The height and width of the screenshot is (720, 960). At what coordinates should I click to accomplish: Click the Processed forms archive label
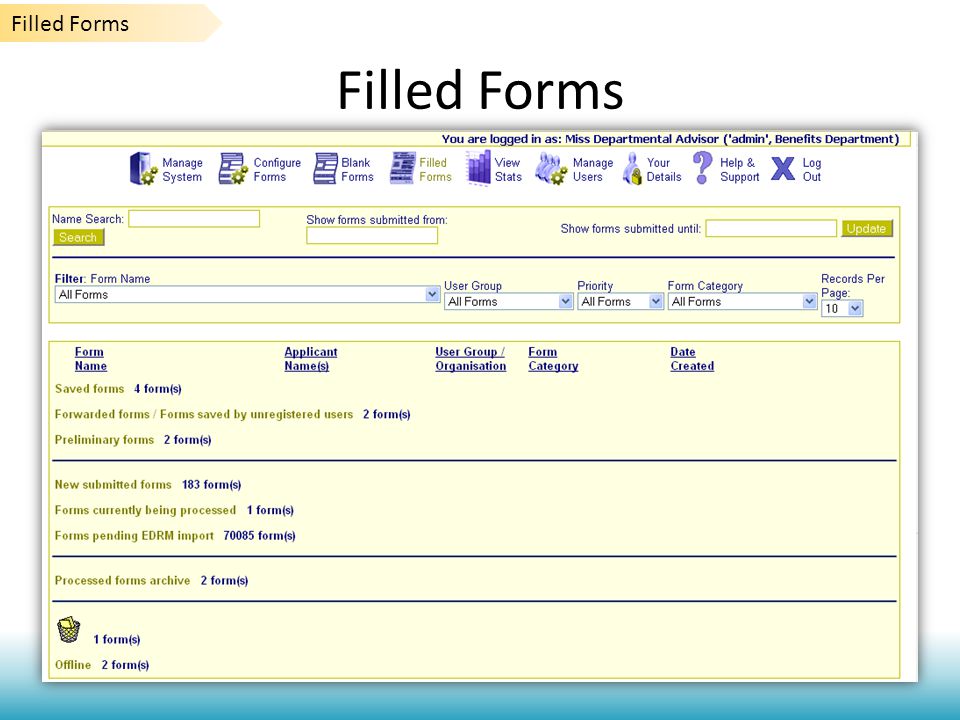(x=122, y=580)
